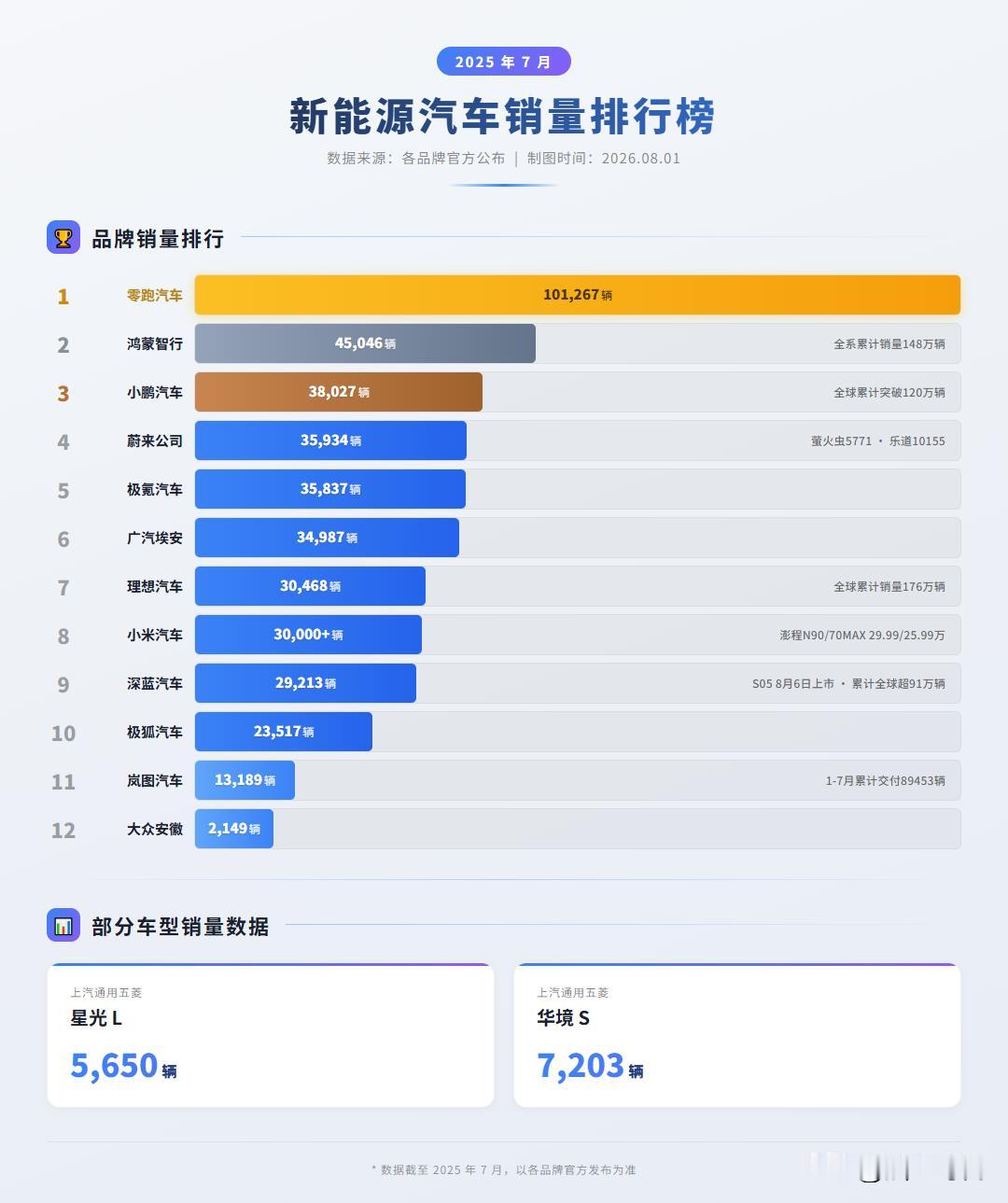Click the 蔚来公司 35,934辆 bar
The width and height of the screenshot is (1008, 1203).
pyautogui.click(x=330, y=441)
